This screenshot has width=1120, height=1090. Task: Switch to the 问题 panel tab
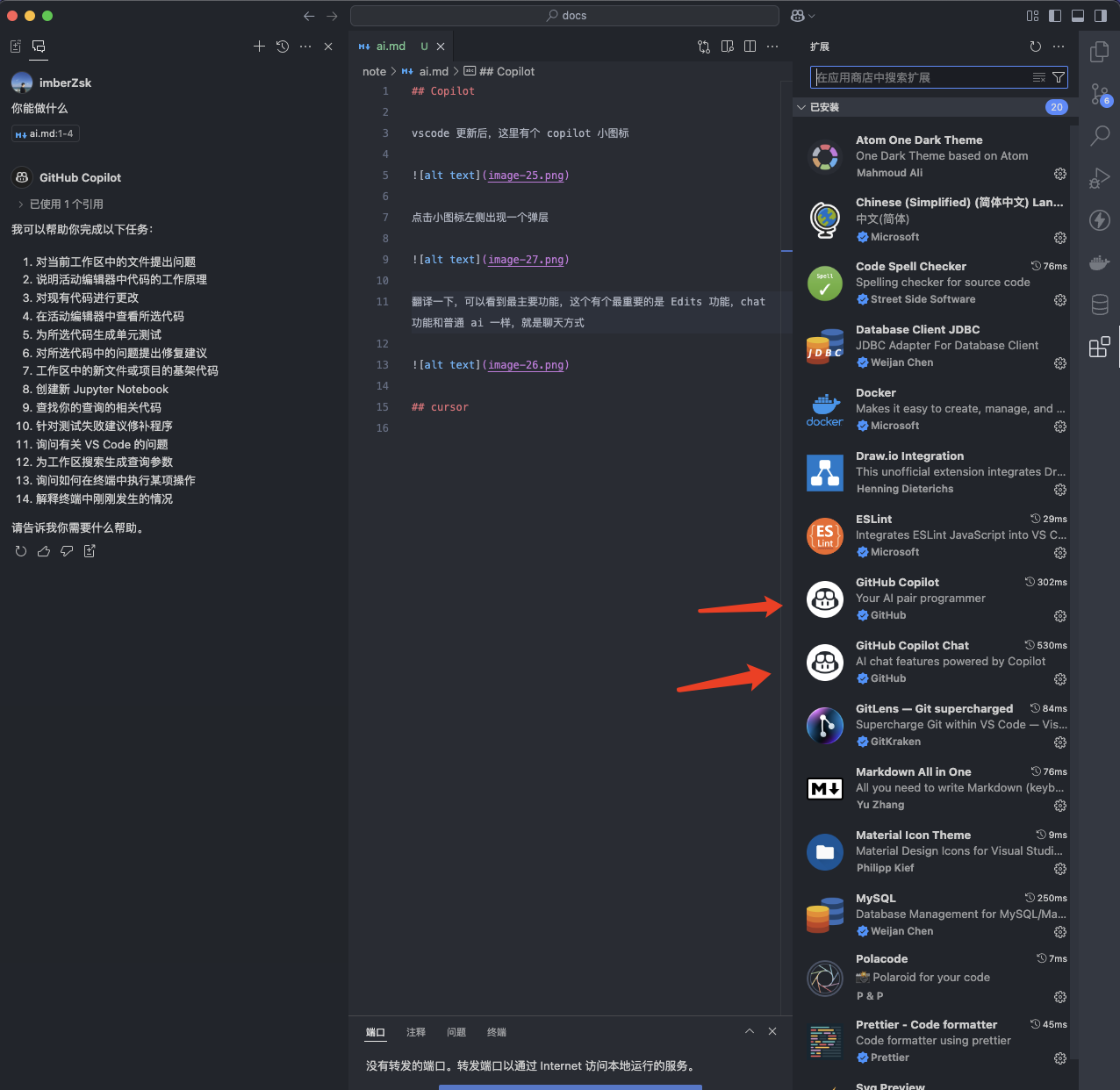coord(456,1032)
